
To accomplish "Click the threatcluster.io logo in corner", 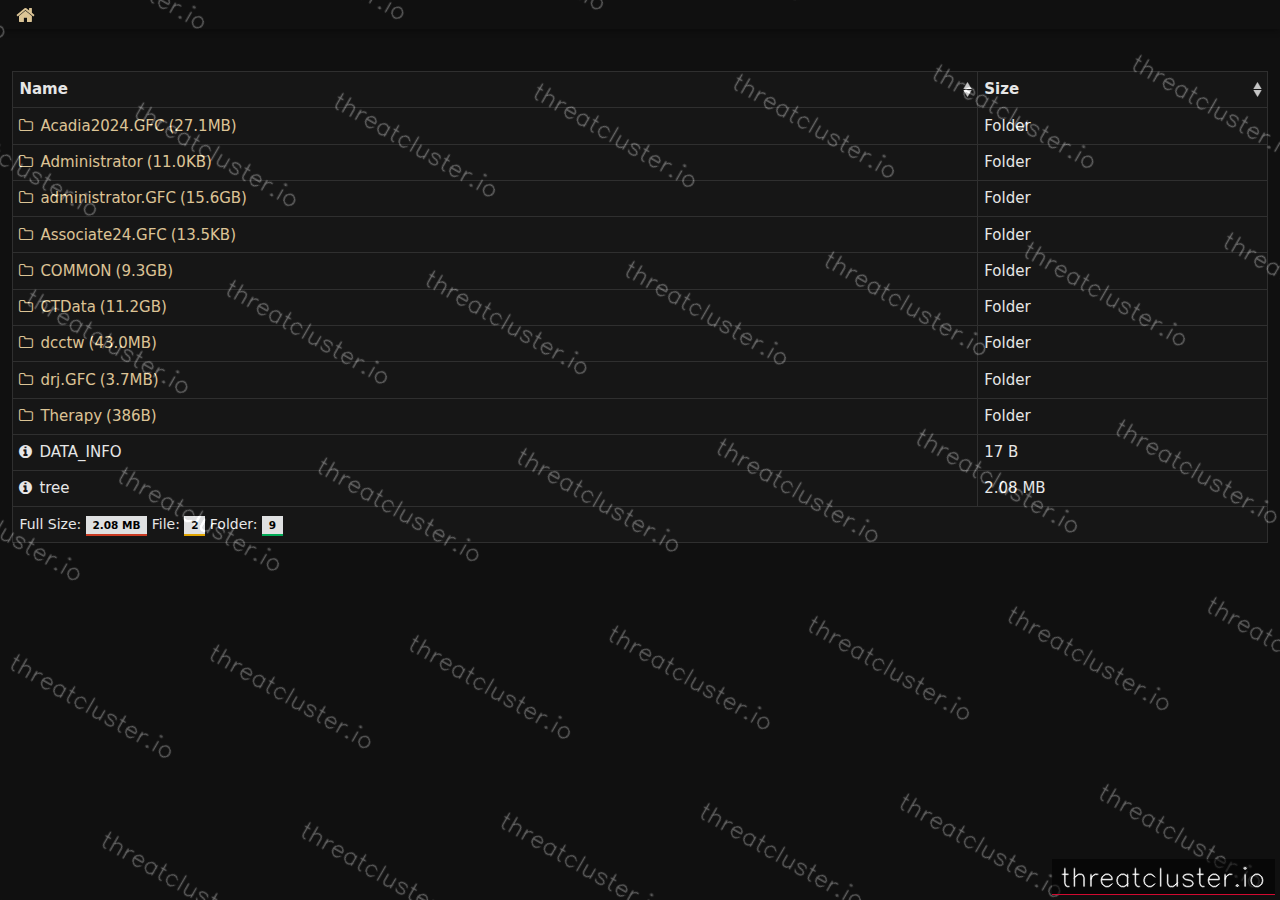I will pos(1163,878).
